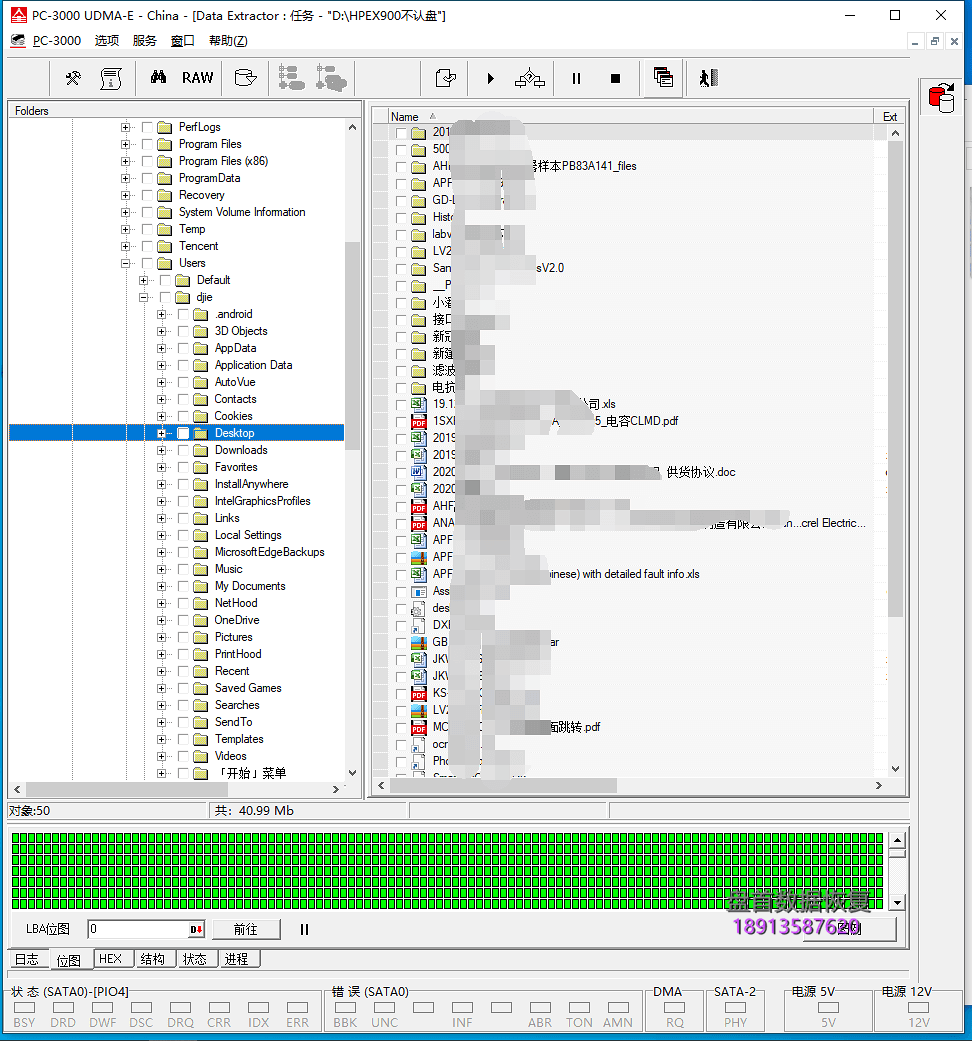Pause the LBA bitmap with pause icon

[304, 929]
